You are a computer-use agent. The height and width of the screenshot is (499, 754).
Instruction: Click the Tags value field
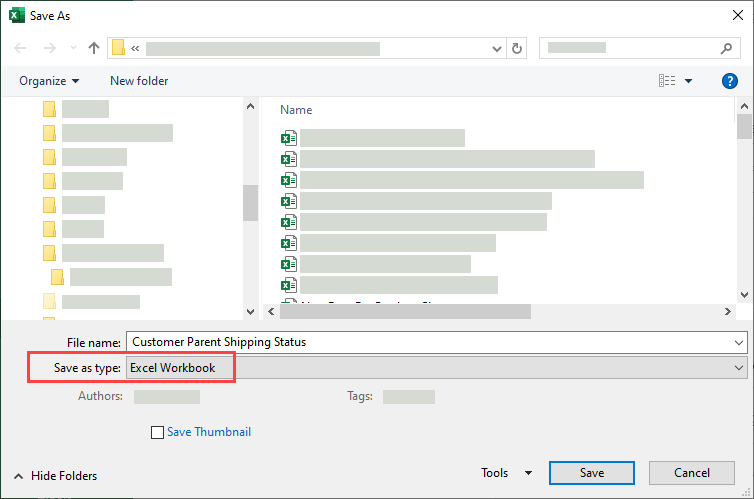click(409, 397)
